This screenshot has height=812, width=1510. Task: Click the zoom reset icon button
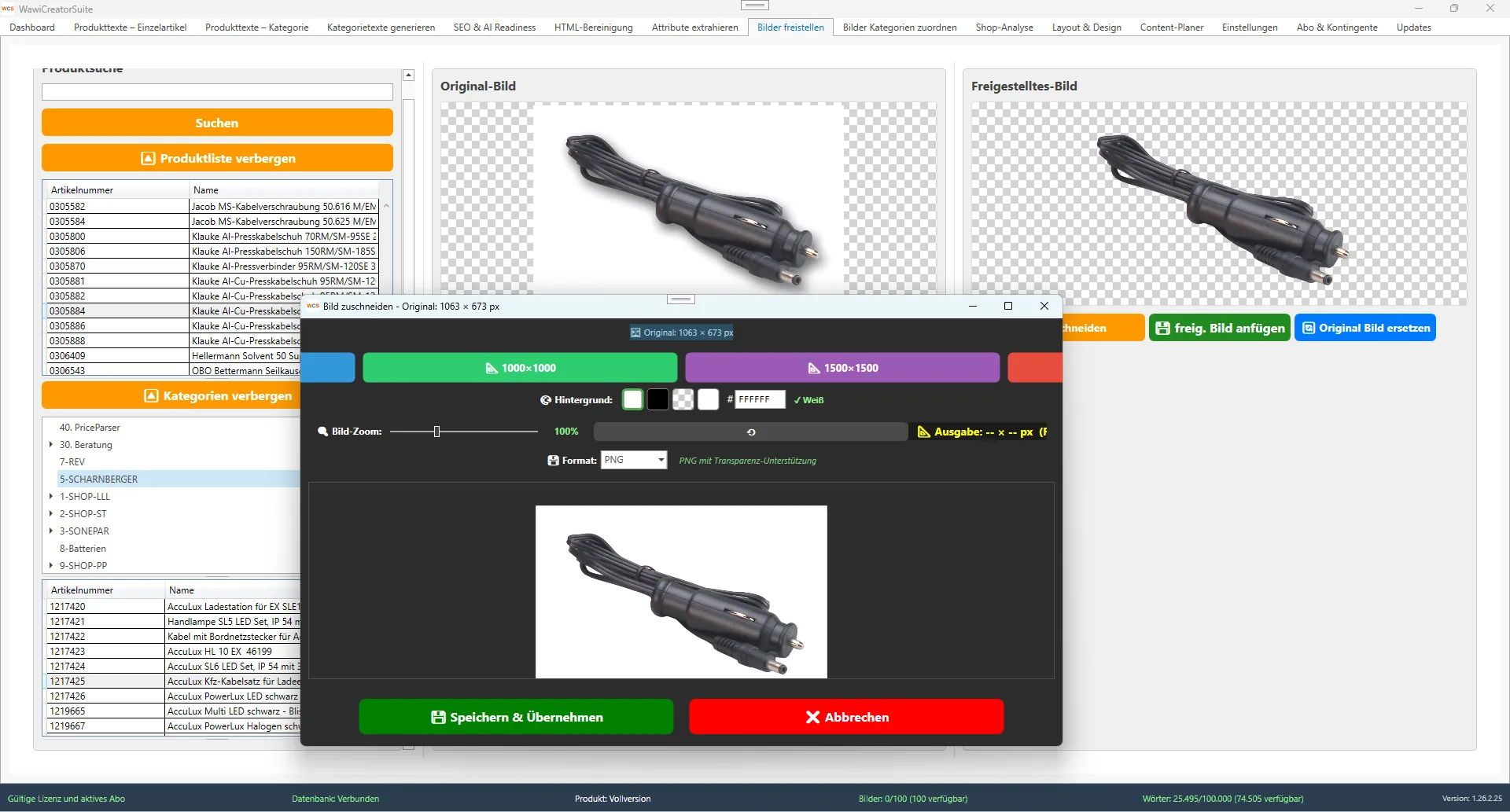tap(750, 432)
